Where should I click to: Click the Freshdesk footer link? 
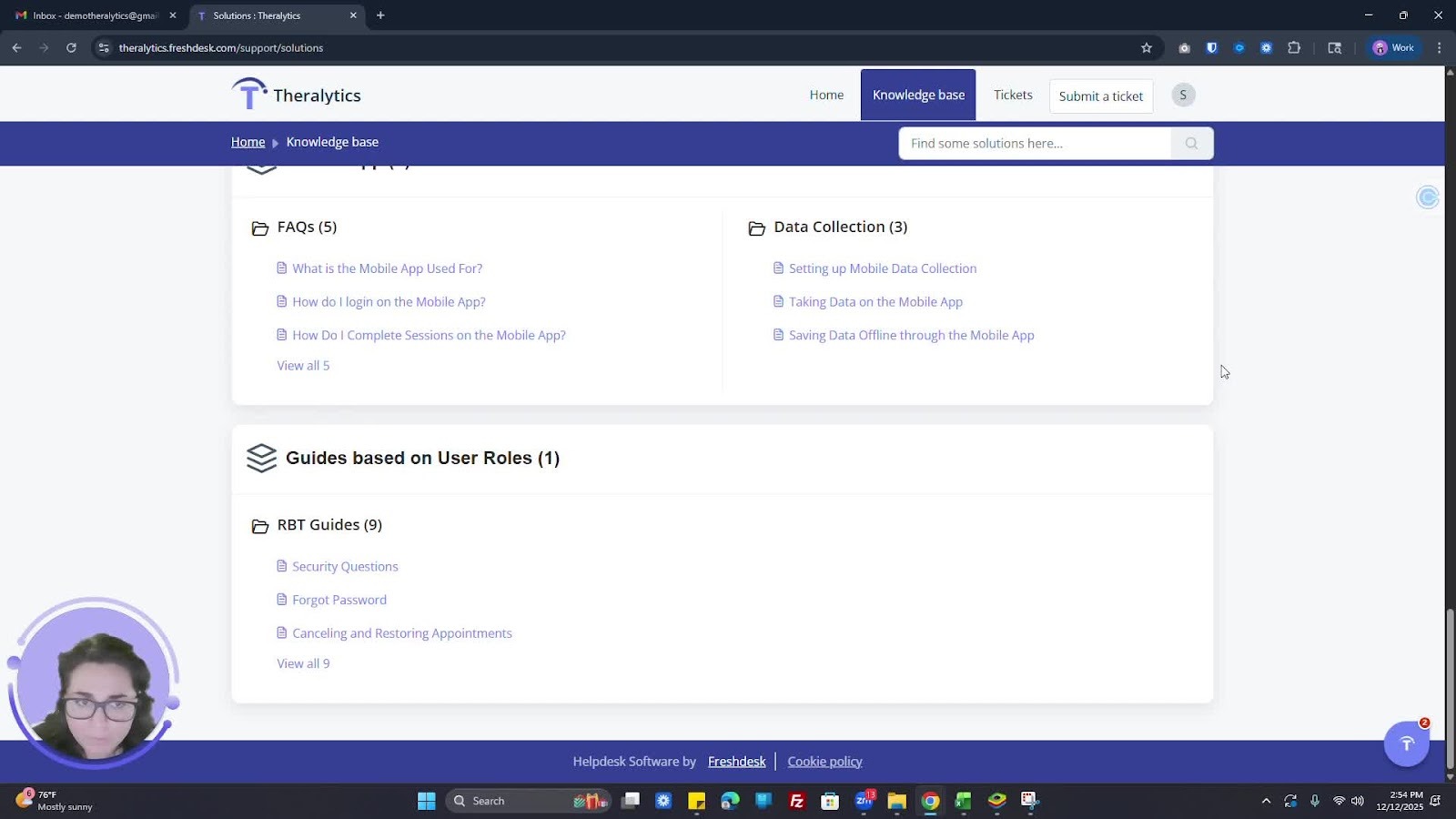[736, 762]
